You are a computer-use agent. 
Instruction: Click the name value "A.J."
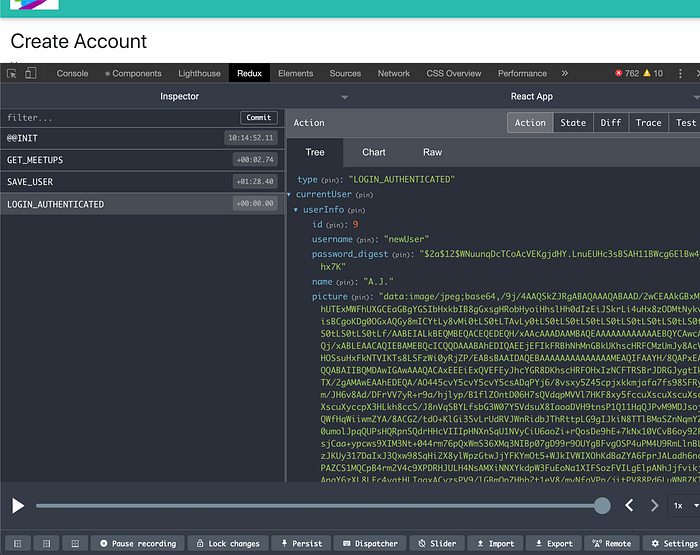(x=379, y=282)
